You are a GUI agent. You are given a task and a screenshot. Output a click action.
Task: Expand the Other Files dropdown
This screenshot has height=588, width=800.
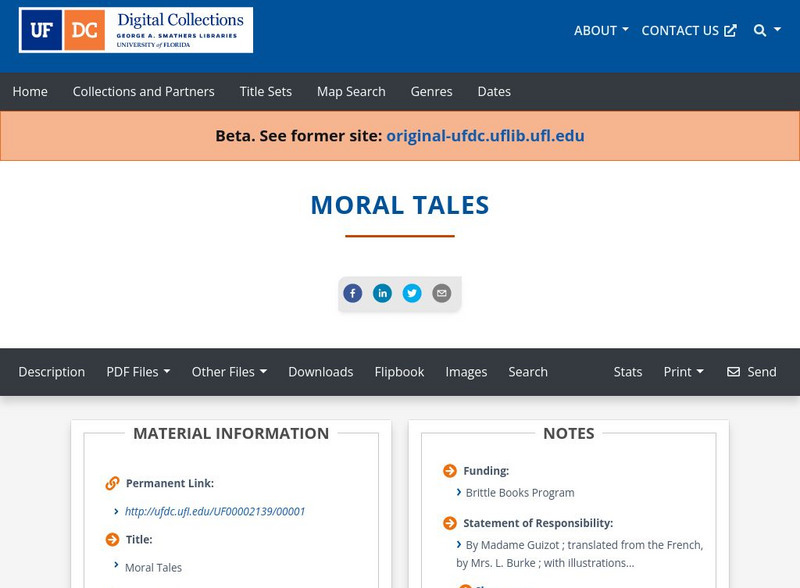(x=230, y=371)
